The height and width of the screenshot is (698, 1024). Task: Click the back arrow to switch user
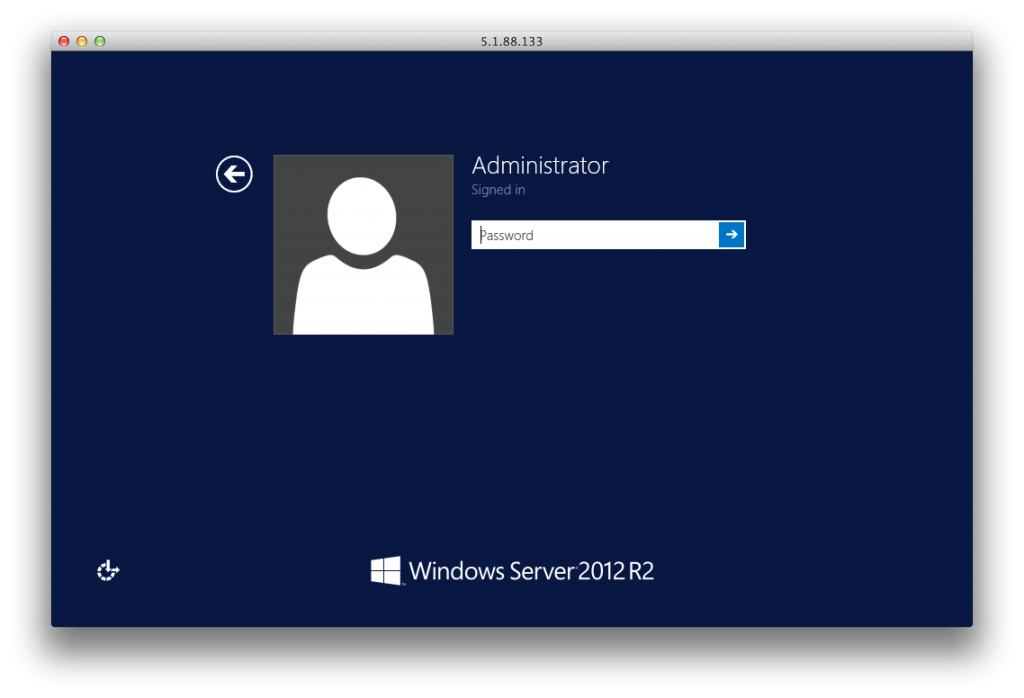[x=234, y=174]
